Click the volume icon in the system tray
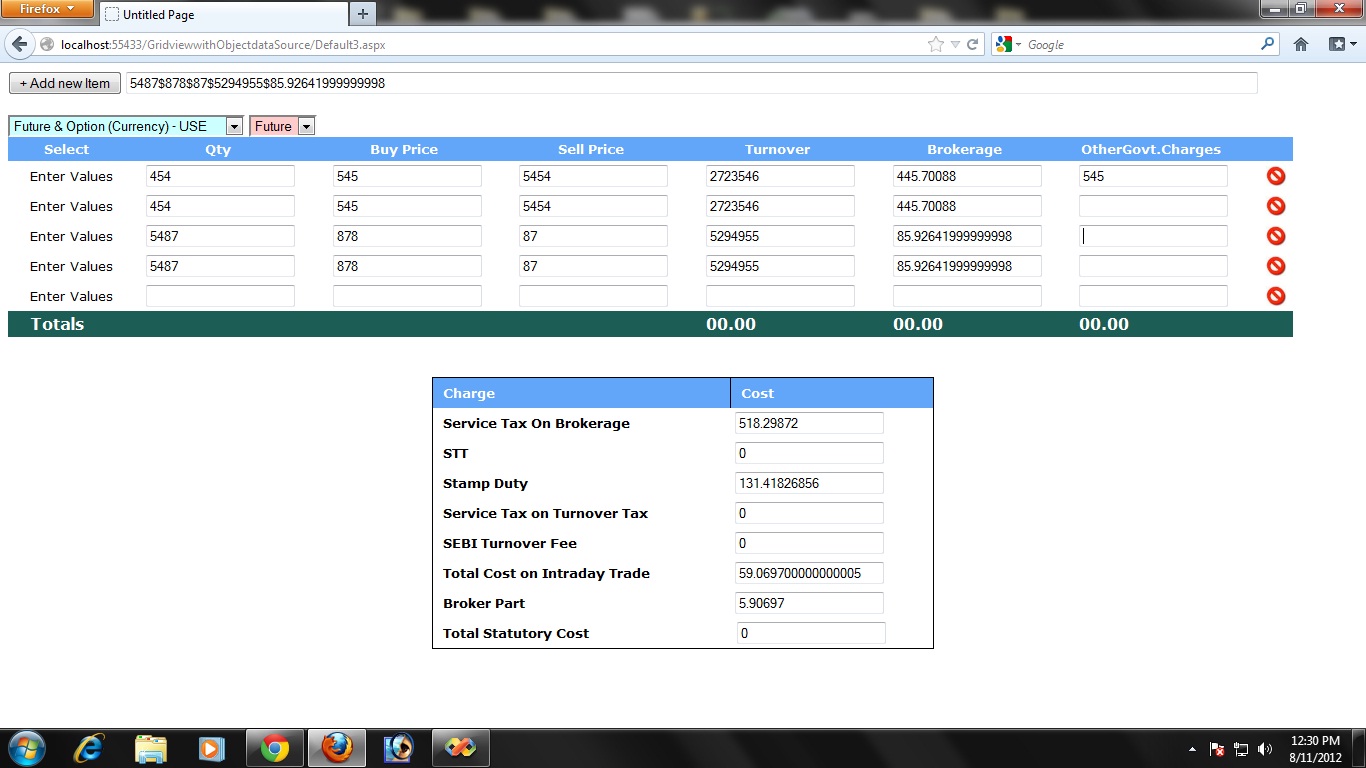The width and height of the screenshot is (1366, 768). (1263, 747)
